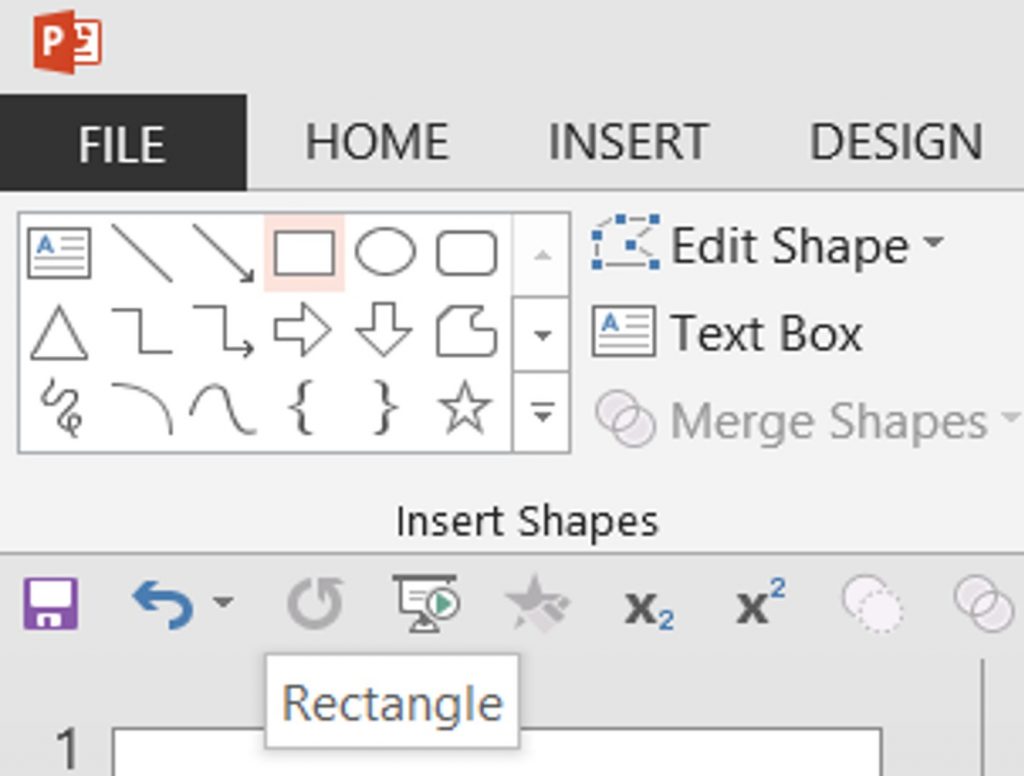Switch to the INSERT ribbon tab

coord(627,140)
